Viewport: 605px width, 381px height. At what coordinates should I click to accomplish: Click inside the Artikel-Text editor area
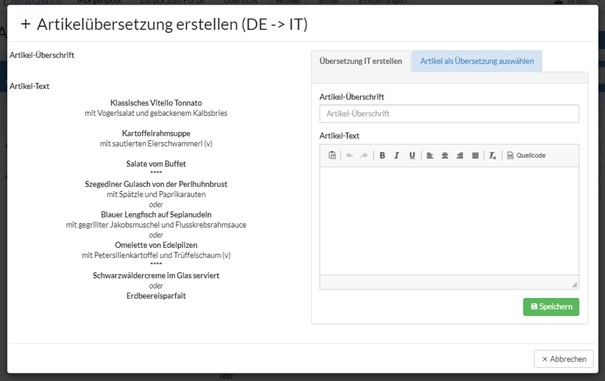click(449, 221)
